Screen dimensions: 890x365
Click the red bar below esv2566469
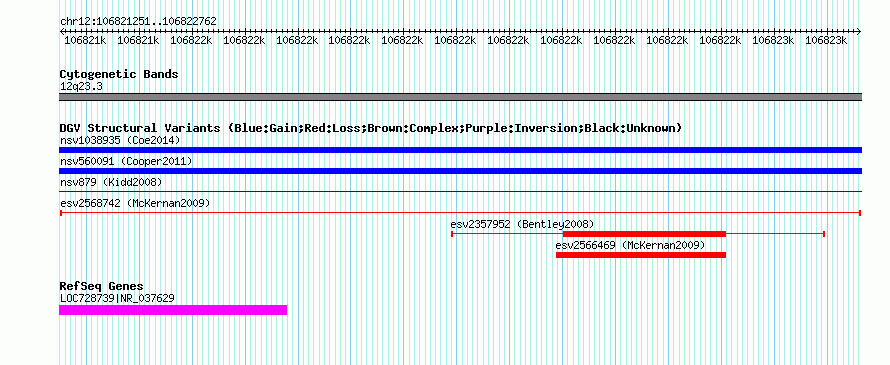[x=641, y=255]
